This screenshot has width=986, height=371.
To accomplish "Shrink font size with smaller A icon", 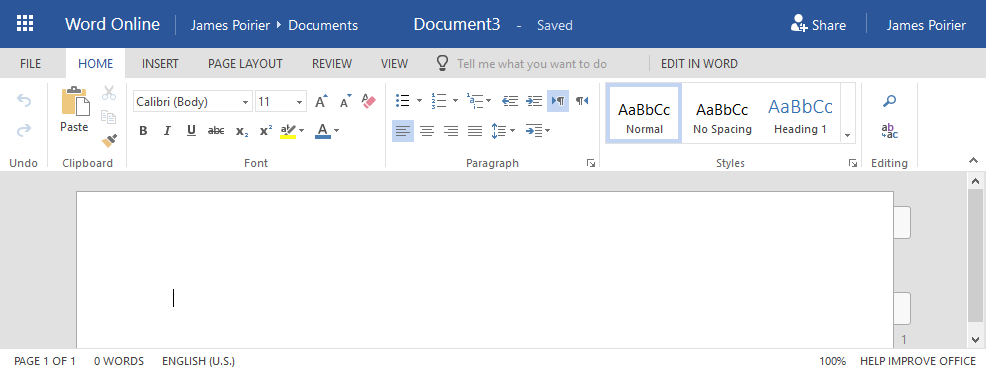I will [345, 101].
